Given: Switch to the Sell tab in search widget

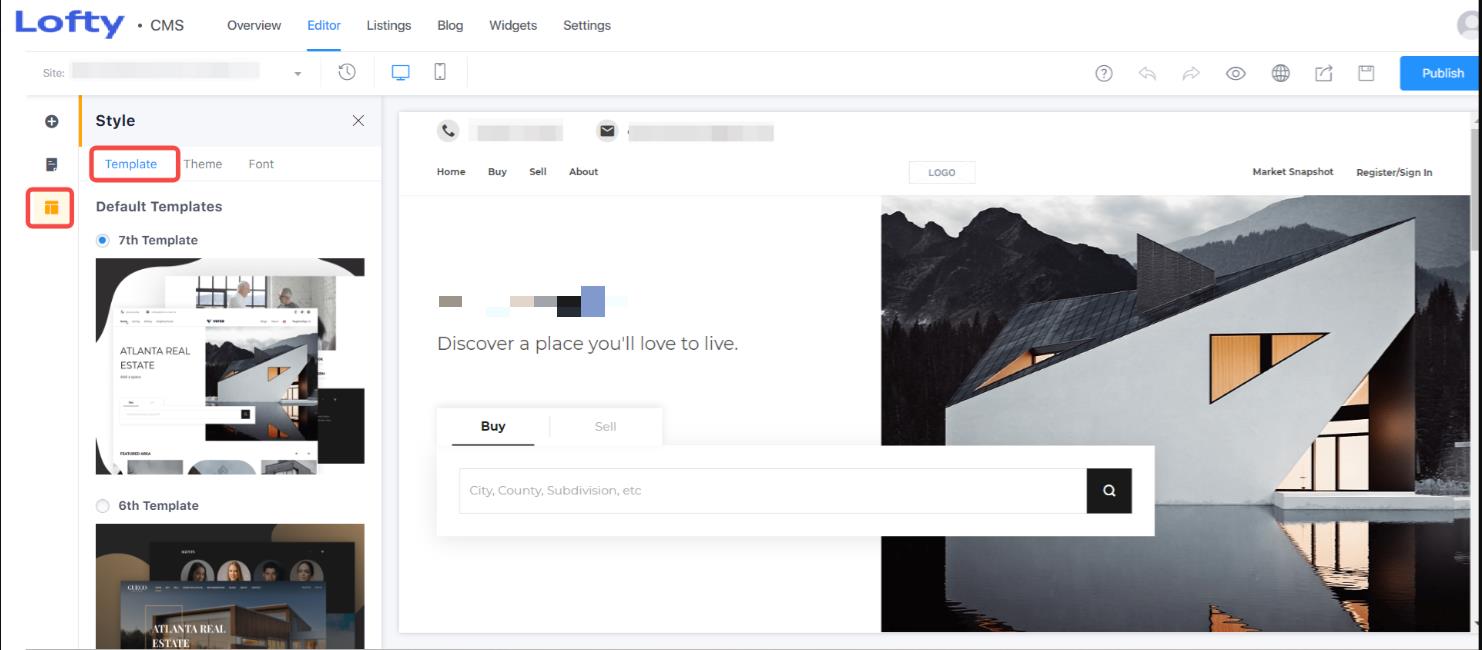Looking at the screenshot, I should click(x=605, y=426).
